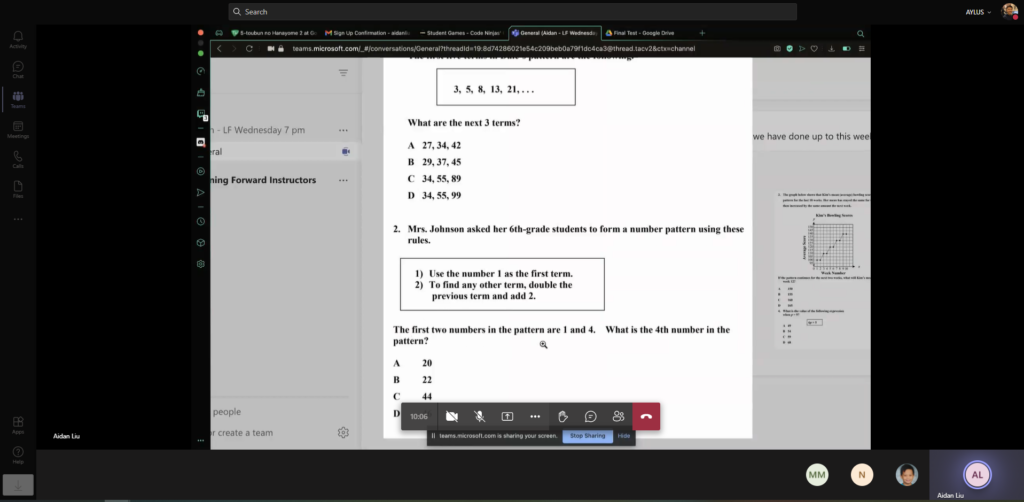Open the filter icon in teams list
The width and height of the screenshot is (1024, 502).
click(x=343, y=73)
